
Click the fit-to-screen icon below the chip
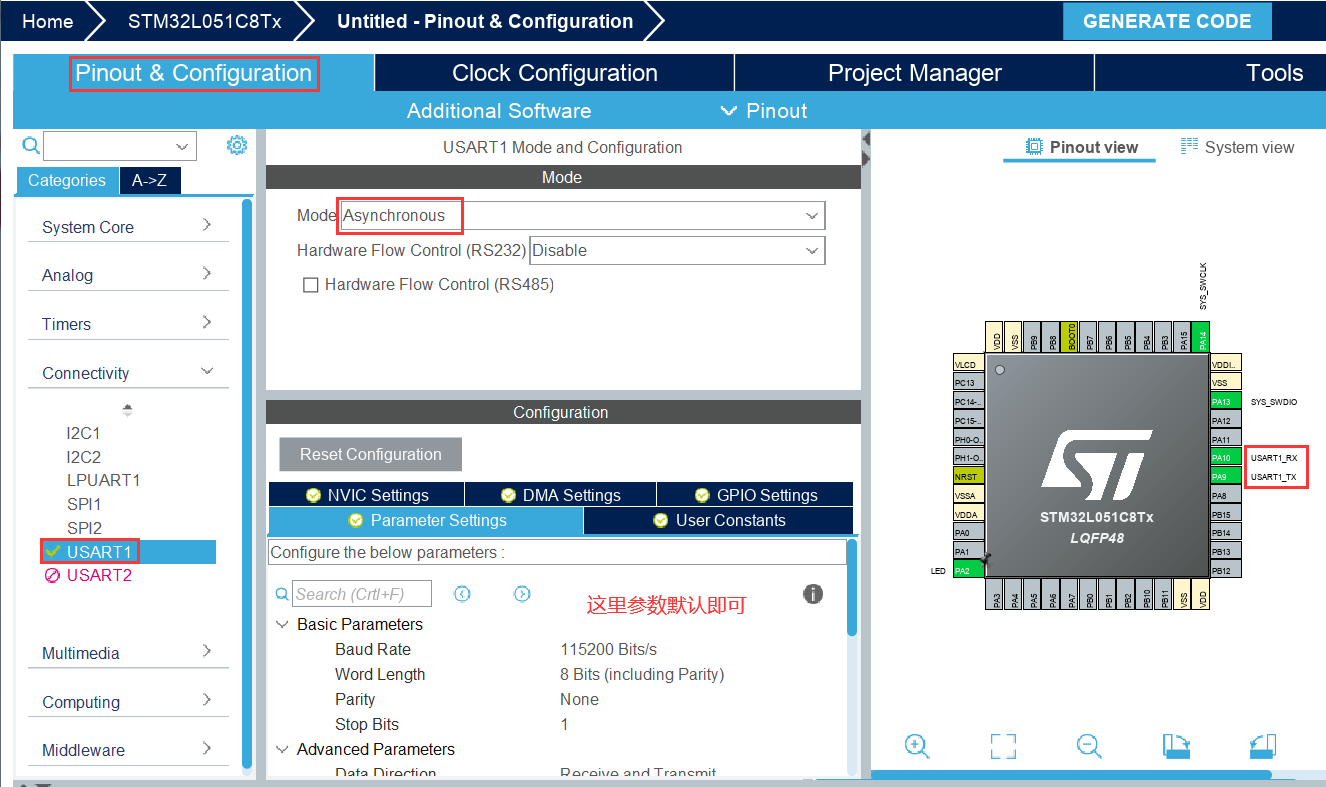1003,746
